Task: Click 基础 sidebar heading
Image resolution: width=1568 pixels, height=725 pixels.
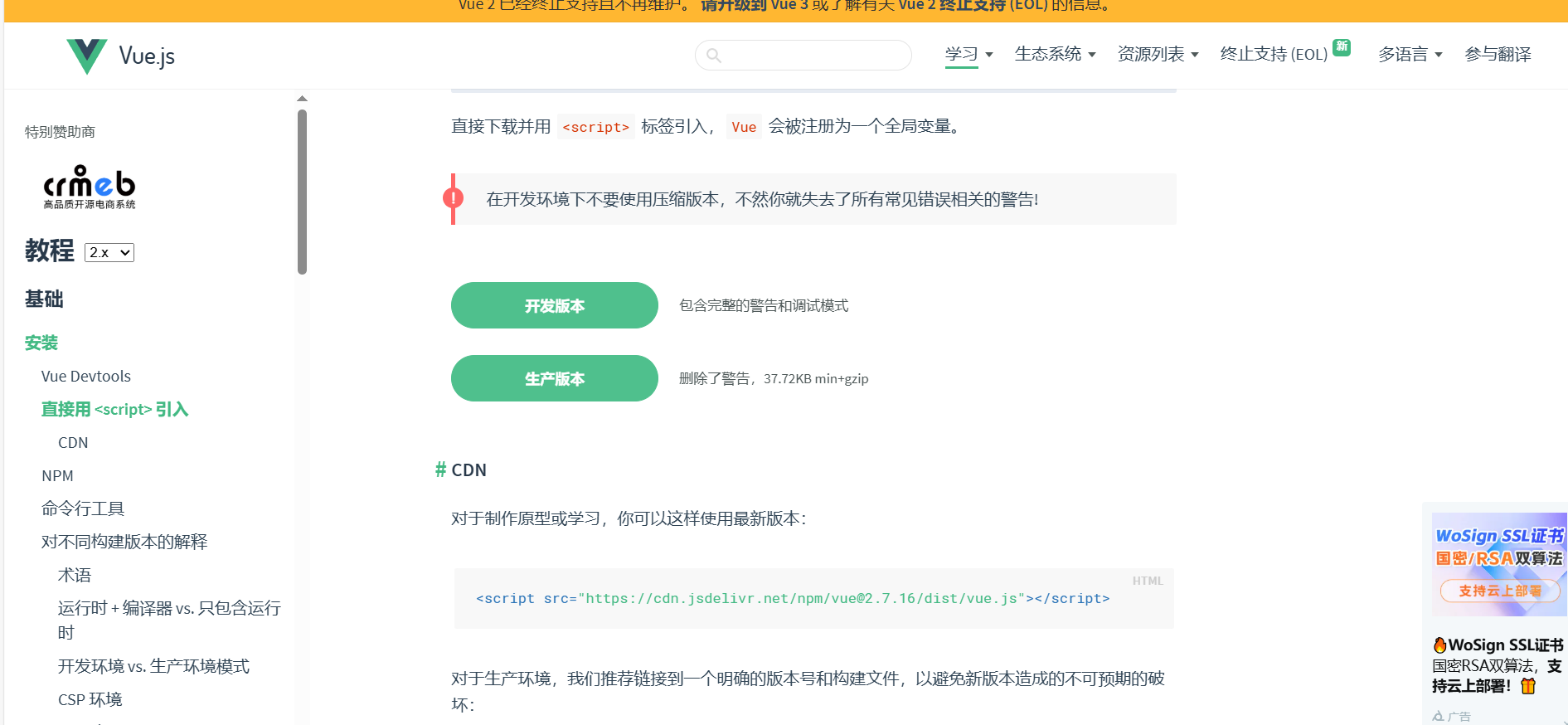Action: pos(44,299)
